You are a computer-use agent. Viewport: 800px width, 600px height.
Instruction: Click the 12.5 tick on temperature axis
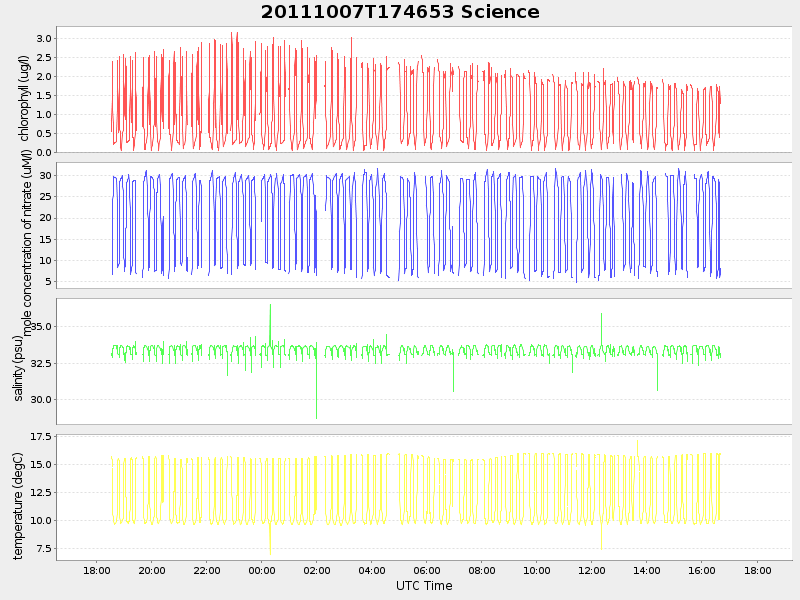[41, 493]
